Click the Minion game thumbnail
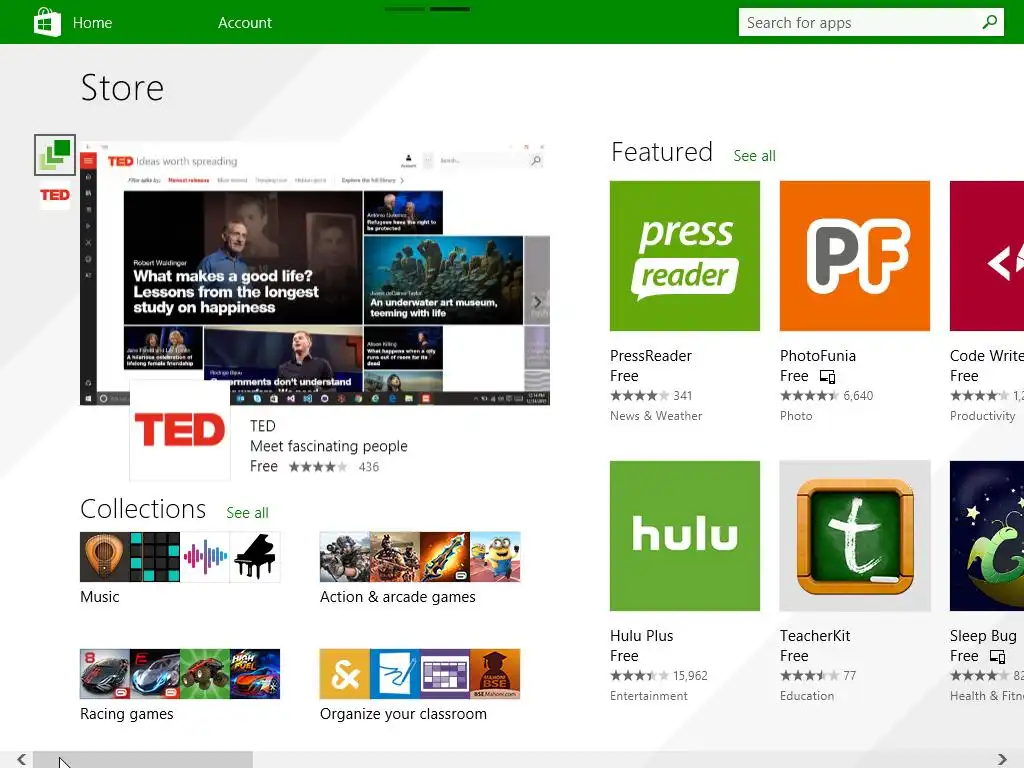This screenshot has width=1024, height=768. coord(495,557)
